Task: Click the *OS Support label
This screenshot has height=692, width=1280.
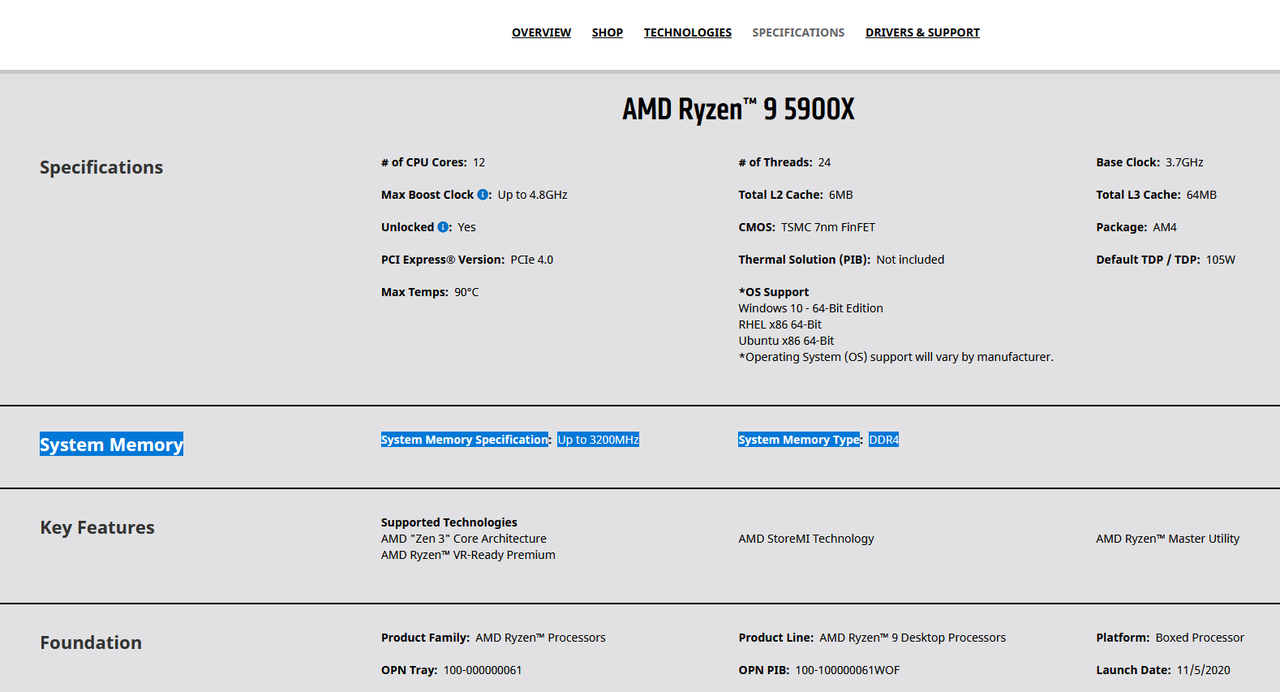Action: [774, 292]
